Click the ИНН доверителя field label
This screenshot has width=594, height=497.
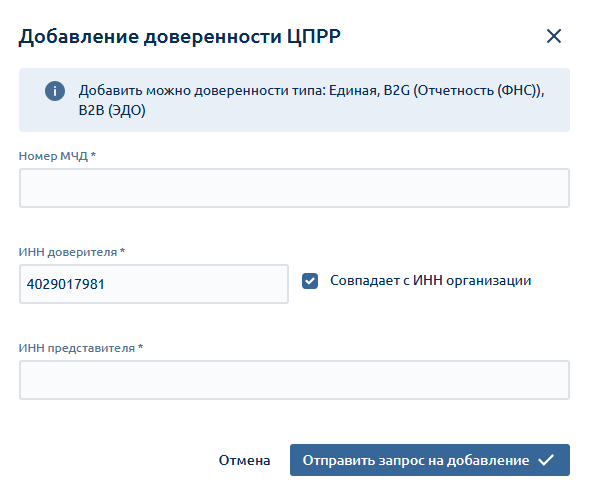(x=72, y=252)
